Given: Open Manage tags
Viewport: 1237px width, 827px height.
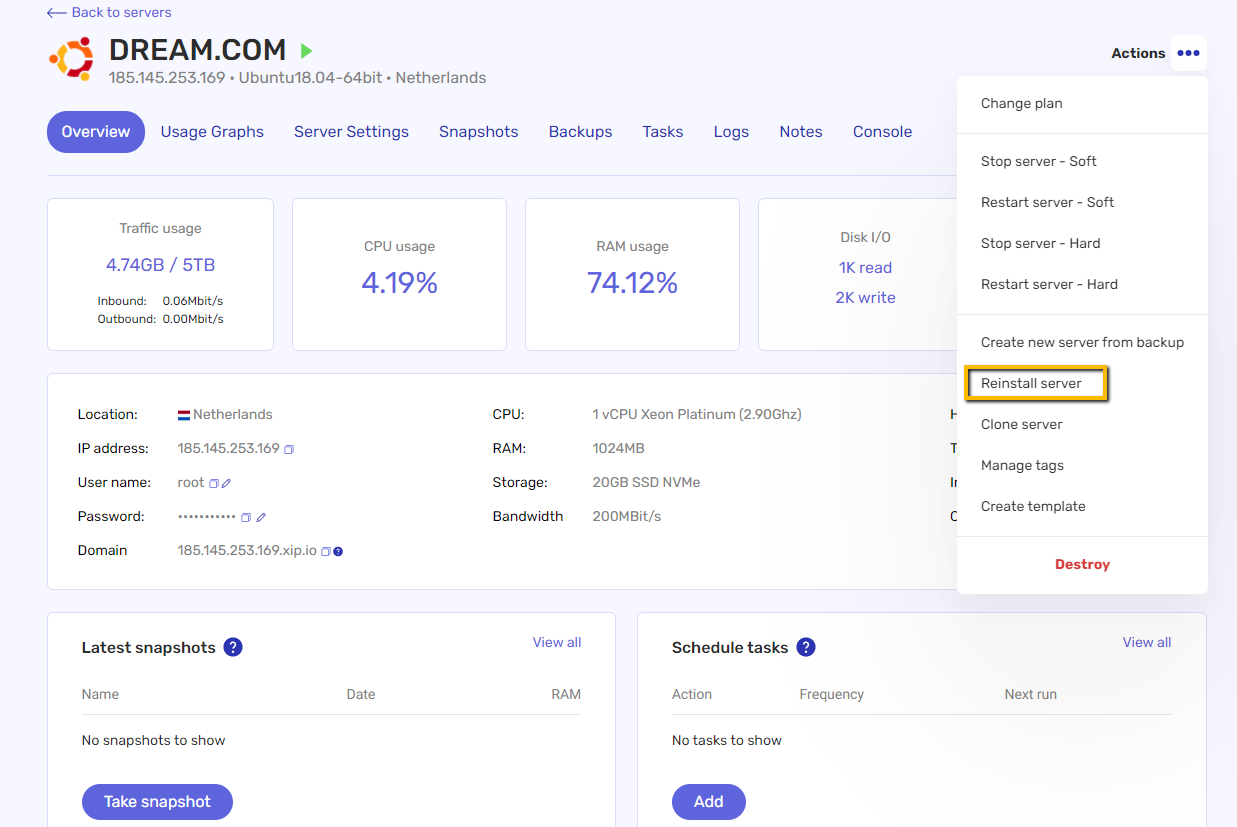Looking at the screenshot, I should click(x=1082, y=465).
